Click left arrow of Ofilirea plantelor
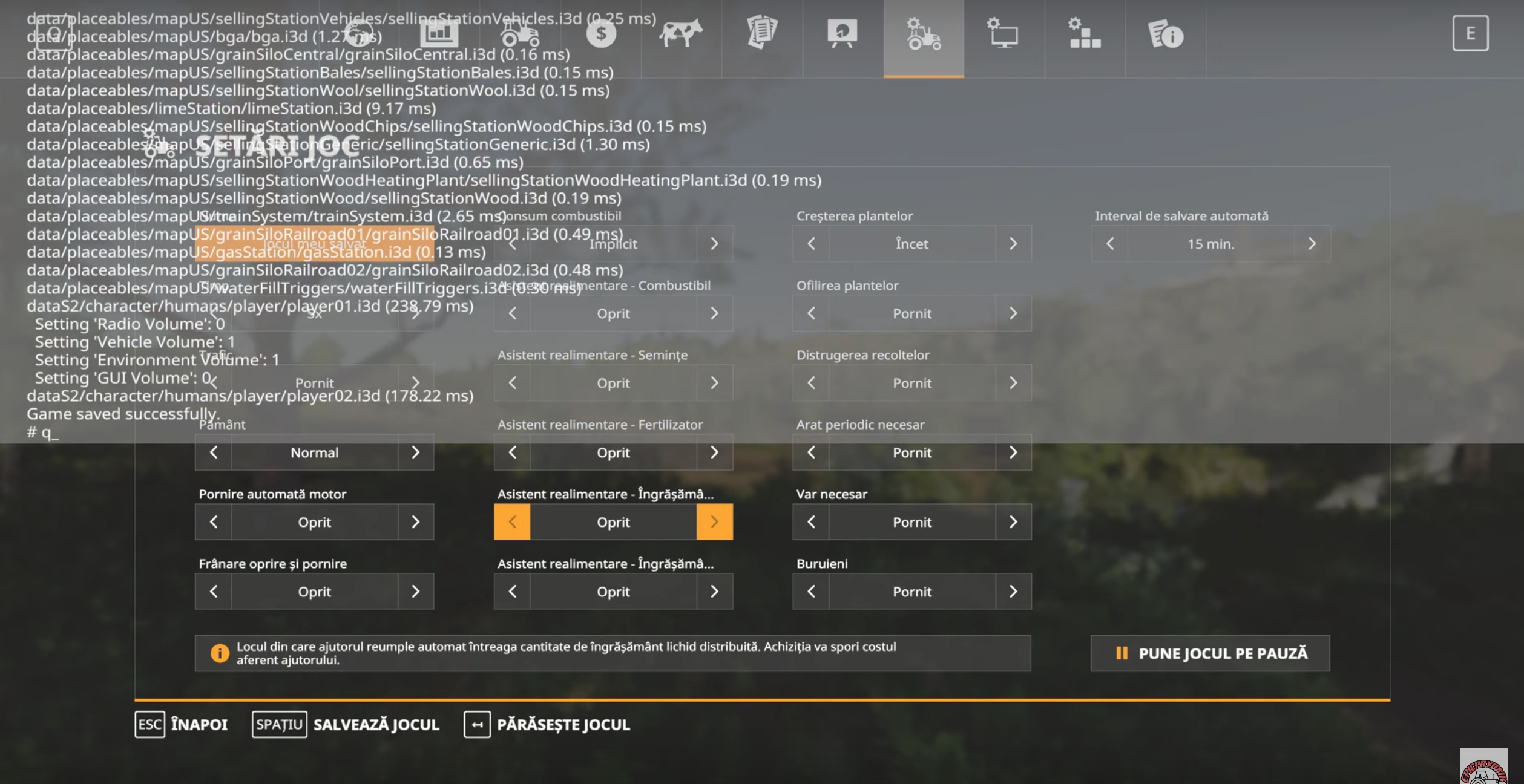Screen dimensions: 1524x784 (x=811, y=313)
